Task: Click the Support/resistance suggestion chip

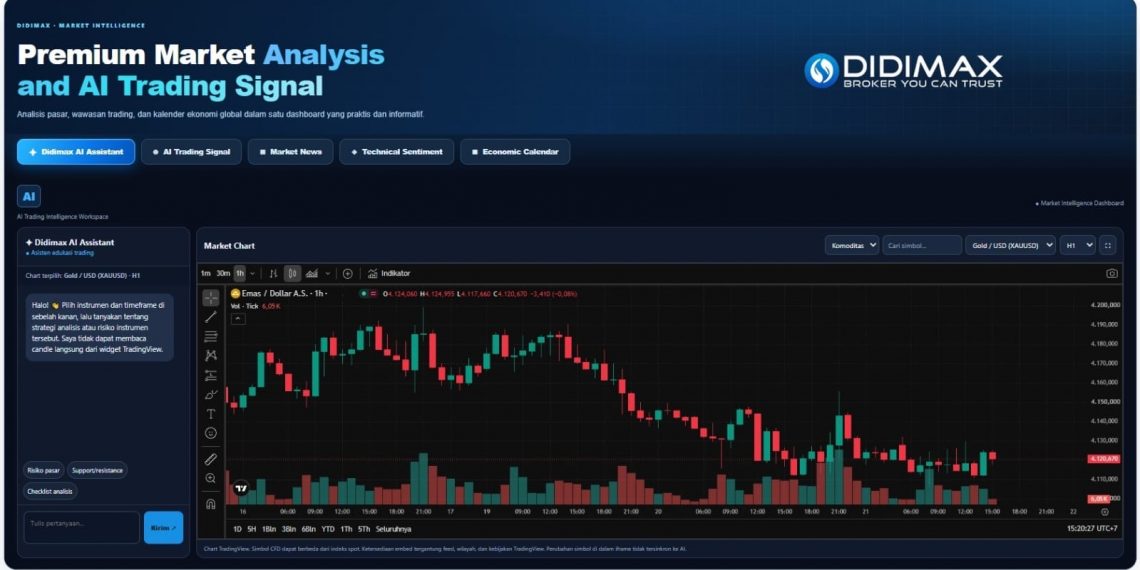Action: click(97, 470)
